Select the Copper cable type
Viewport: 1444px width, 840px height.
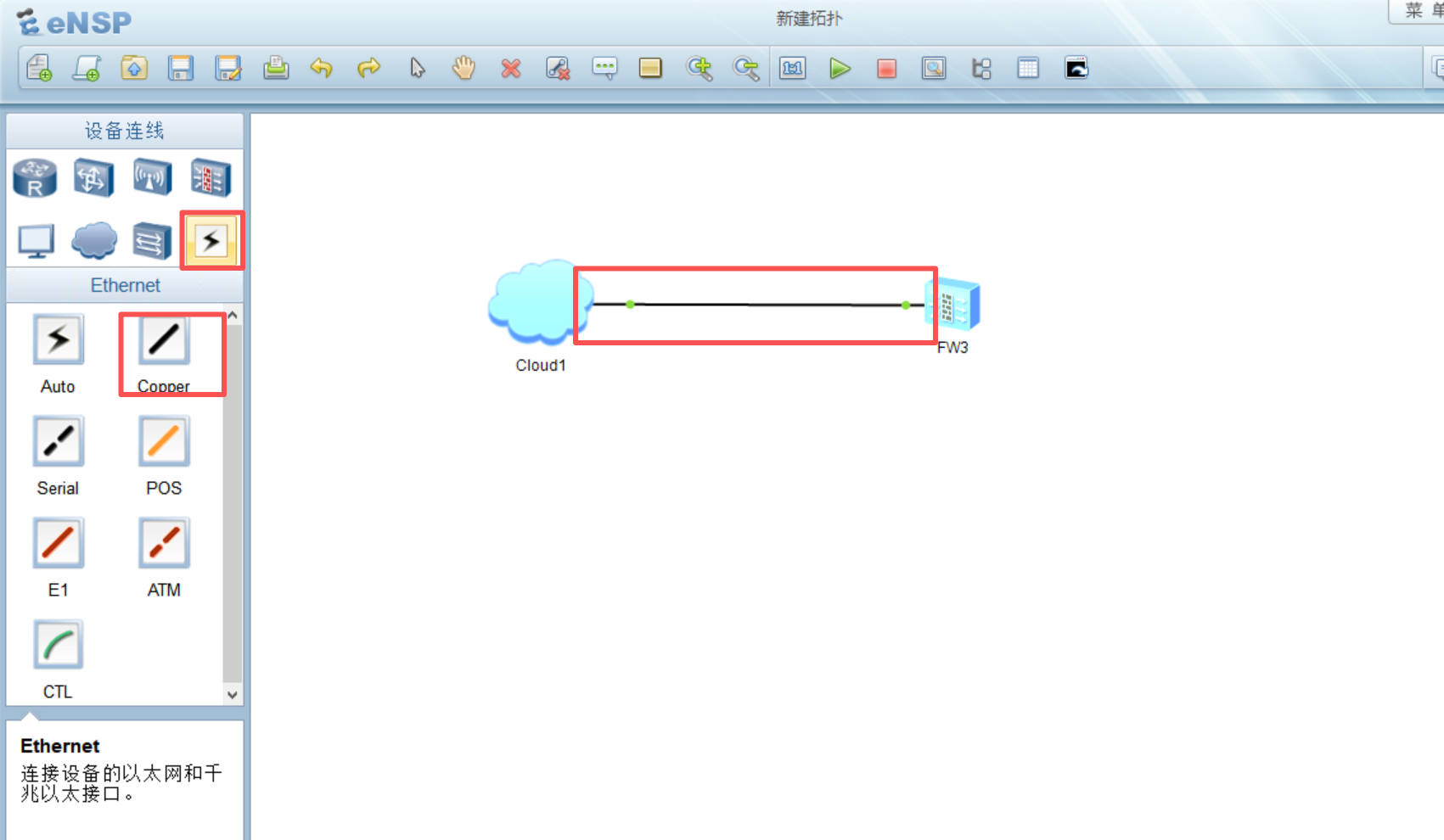point(164,341)
